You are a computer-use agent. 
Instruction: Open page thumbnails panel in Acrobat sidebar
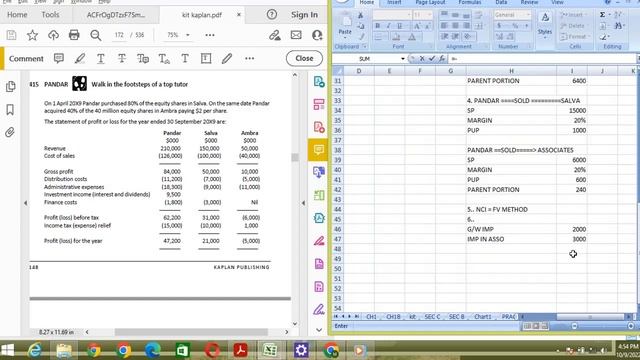click(11, 87)
